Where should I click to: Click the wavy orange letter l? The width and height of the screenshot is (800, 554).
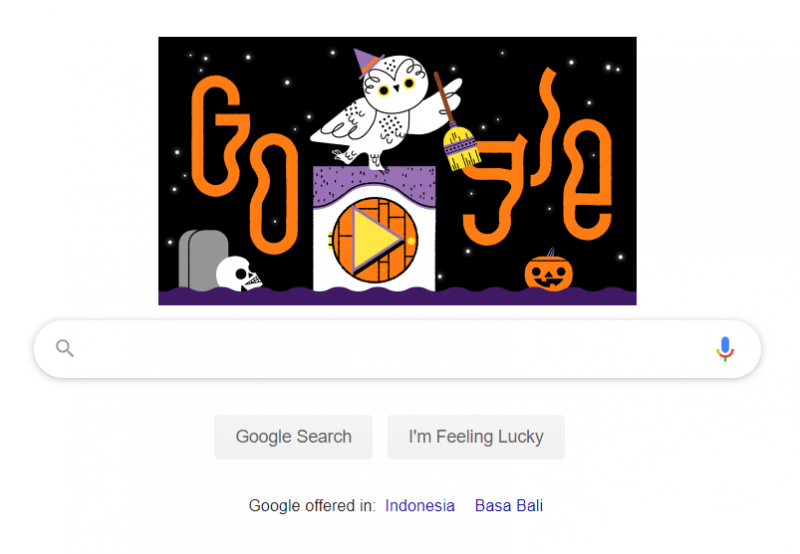point(545,127)
